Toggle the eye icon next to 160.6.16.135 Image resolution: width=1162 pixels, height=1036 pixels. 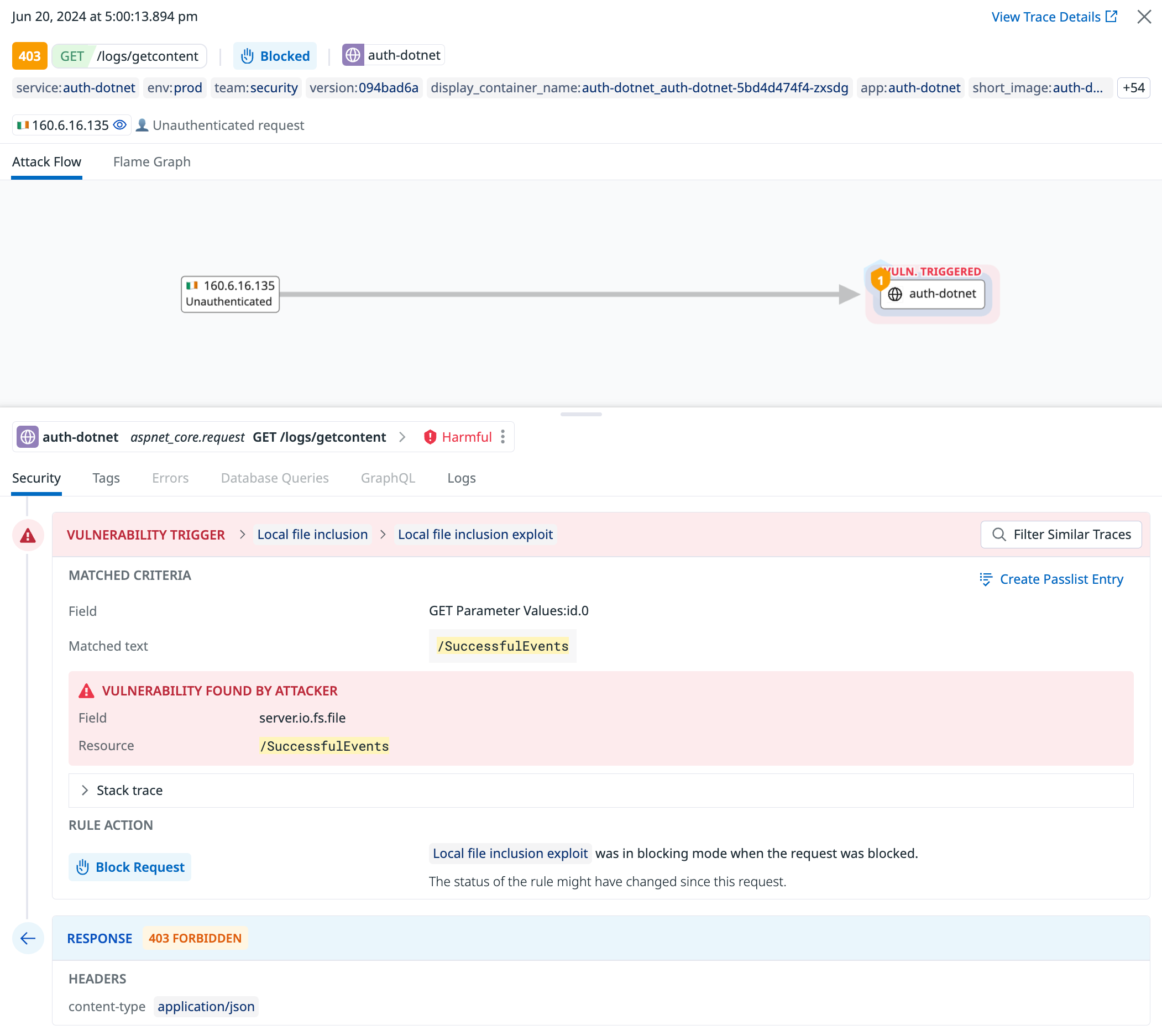[x=119, y=124]
